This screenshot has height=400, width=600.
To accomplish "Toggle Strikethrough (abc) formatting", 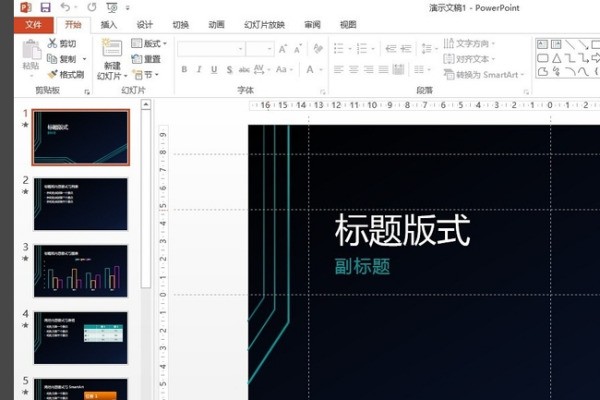I will coord(244,70).
